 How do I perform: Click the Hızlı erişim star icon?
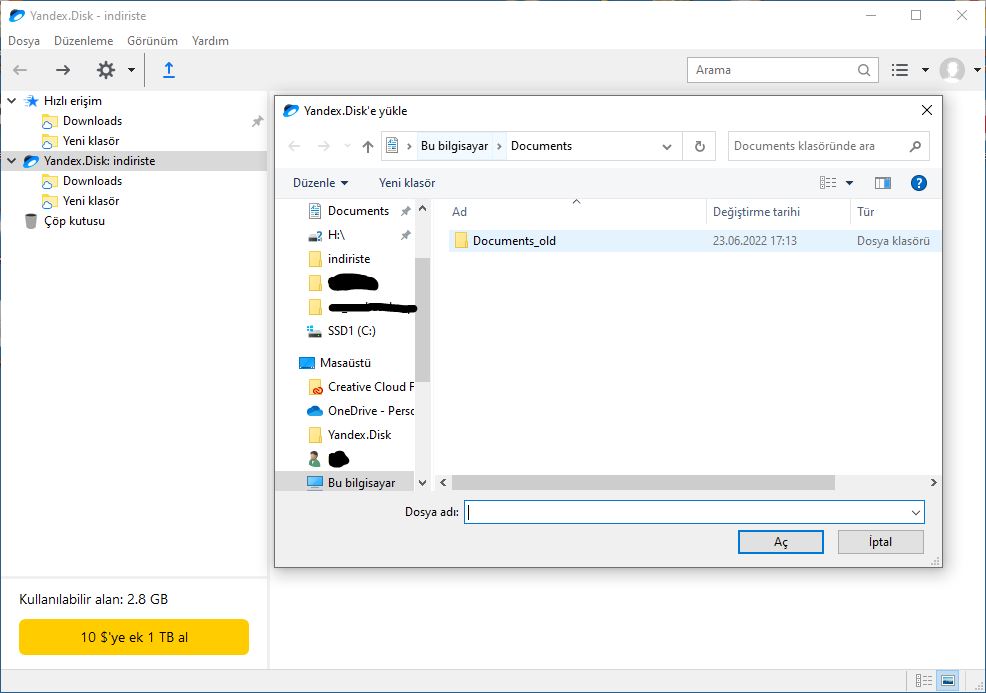pos(31,101)
